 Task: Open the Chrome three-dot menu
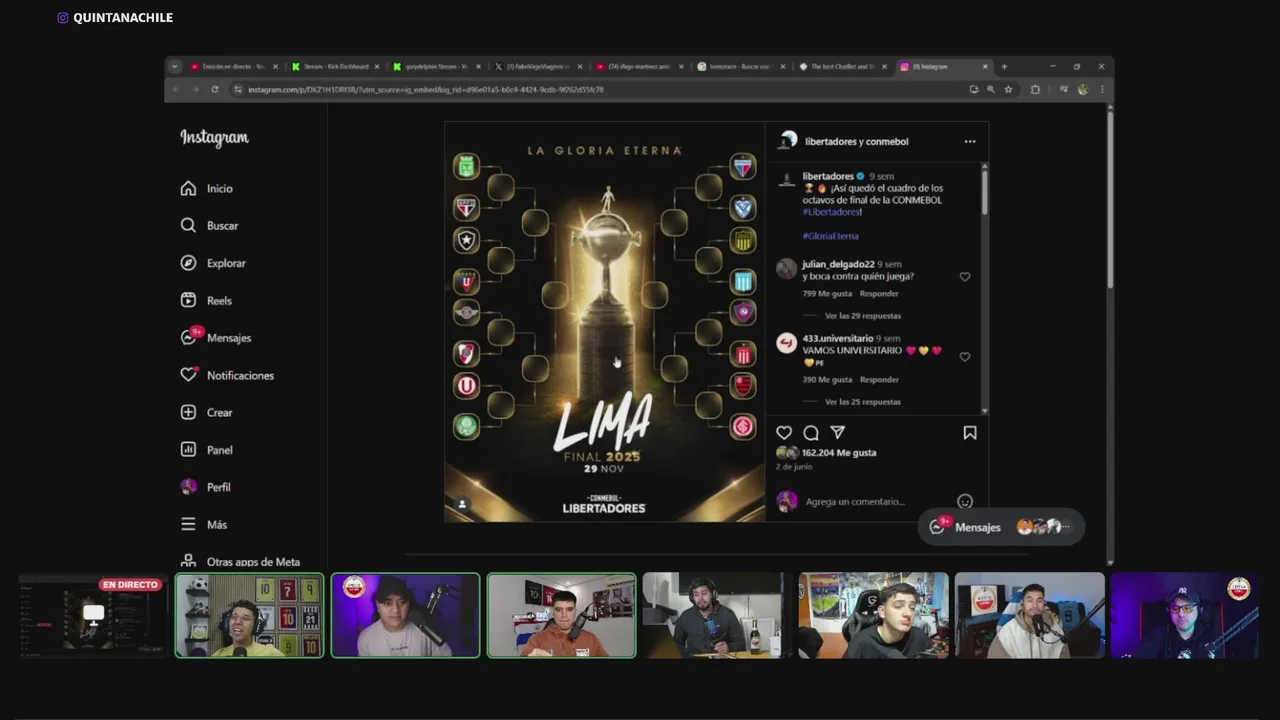[x=1102, y=89]
